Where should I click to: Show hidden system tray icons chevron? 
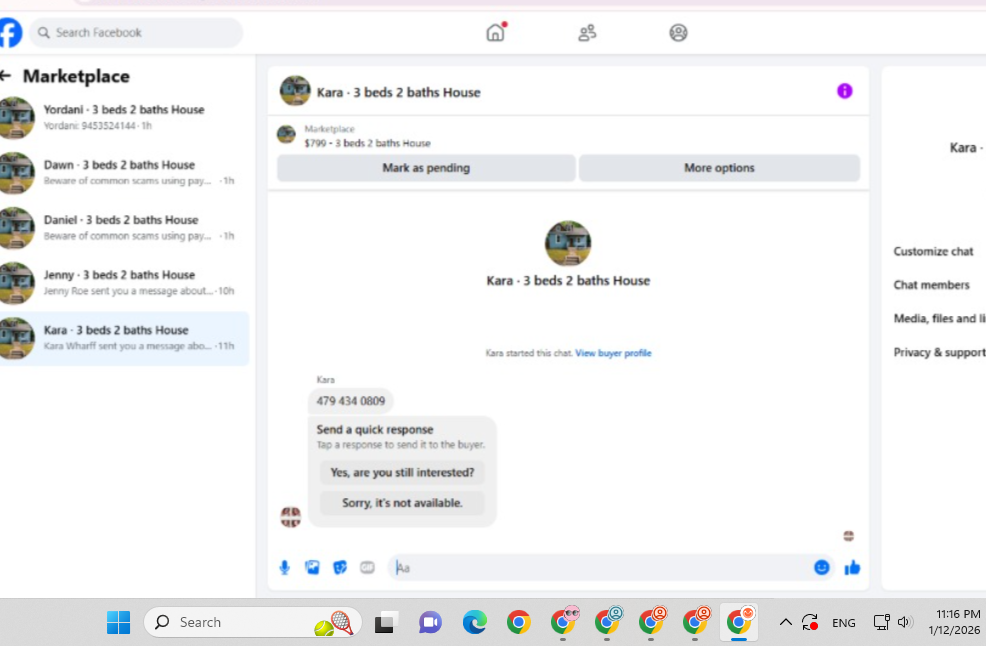[x=785, y=622]
